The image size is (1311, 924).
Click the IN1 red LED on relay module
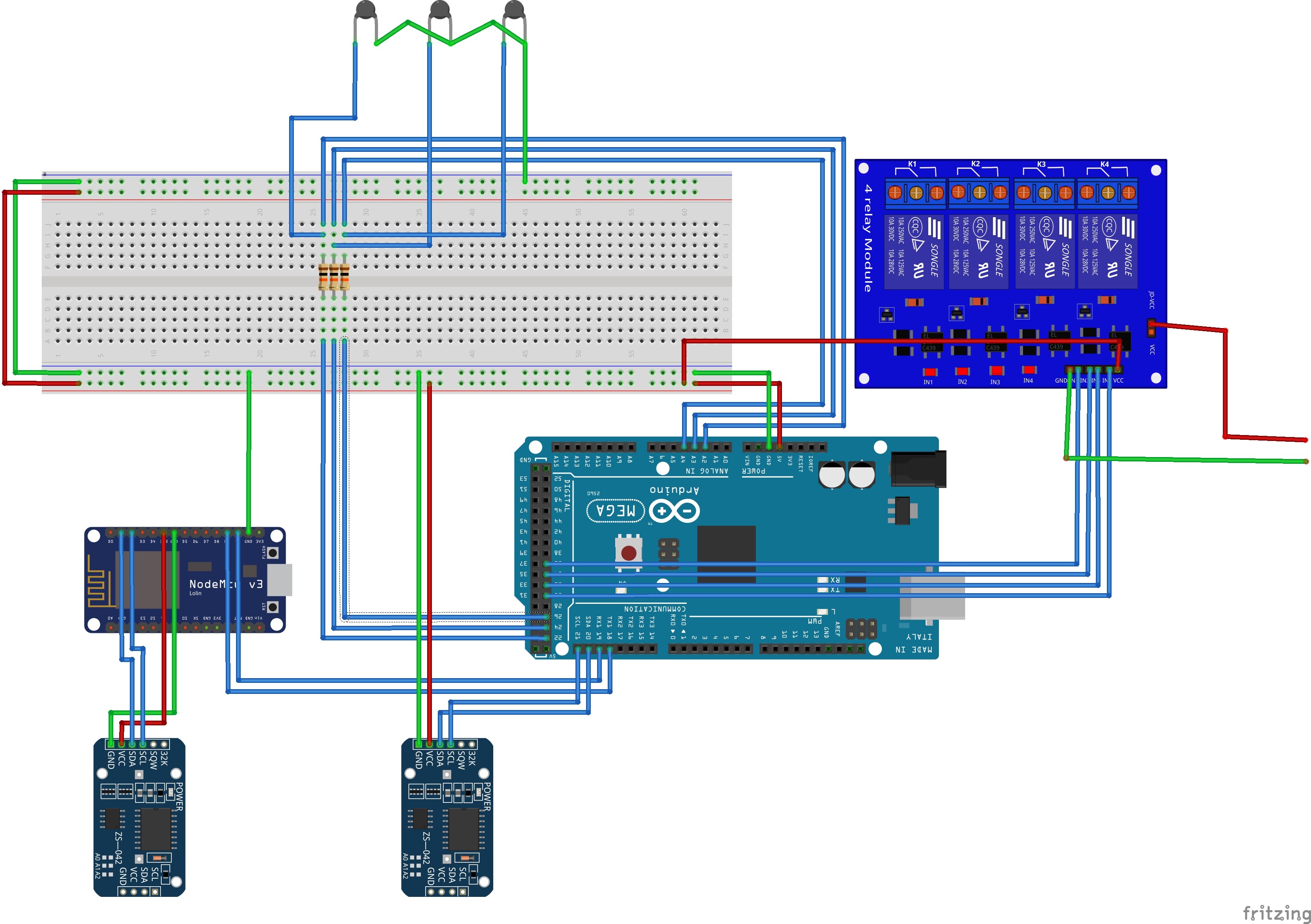point(929,373)
